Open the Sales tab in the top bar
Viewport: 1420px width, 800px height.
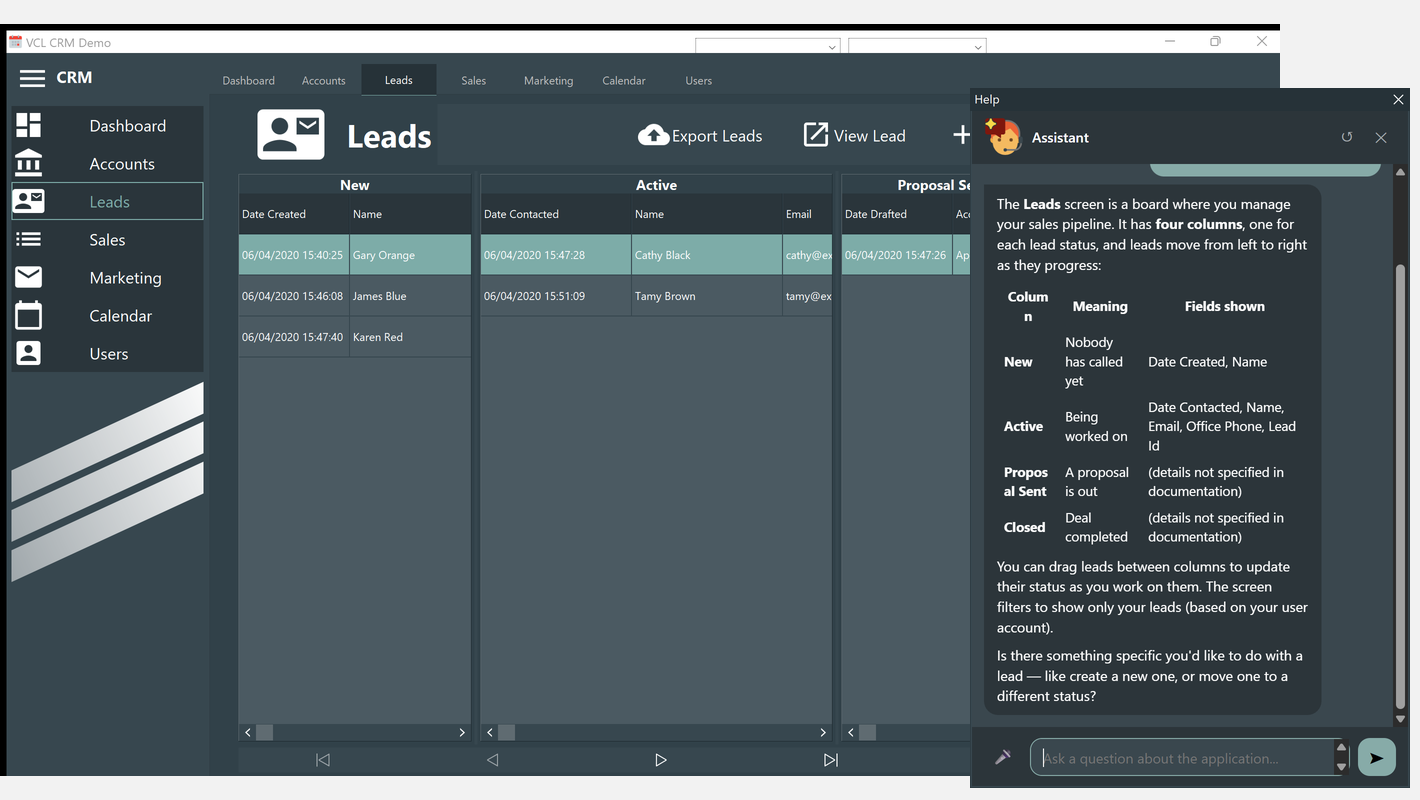474,80
